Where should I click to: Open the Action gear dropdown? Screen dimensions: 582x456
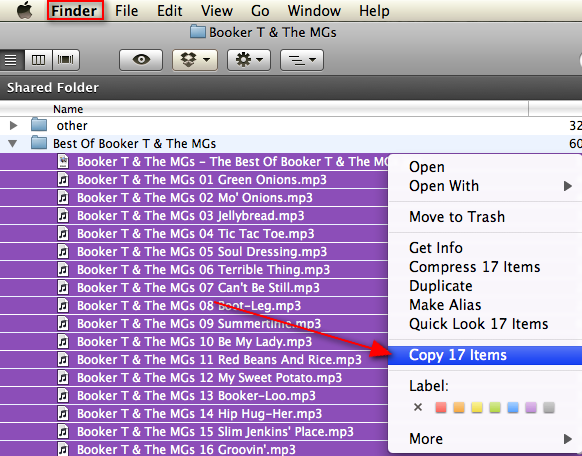pyautogui.click(x=249, y=60)
